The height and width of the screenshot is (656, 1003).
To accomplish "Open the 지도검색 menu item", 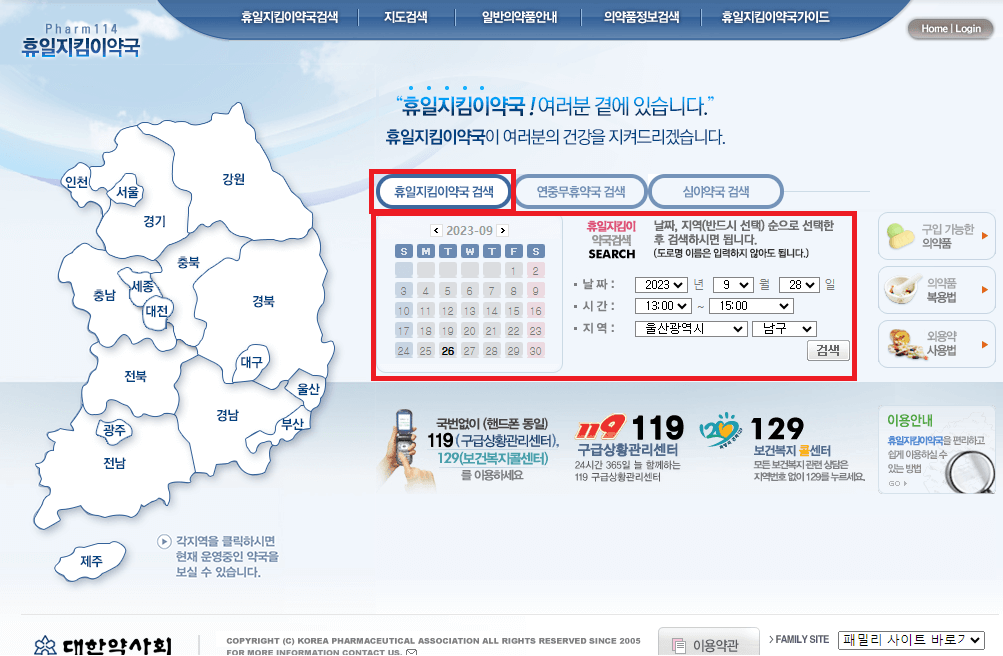I will (403, 16).
